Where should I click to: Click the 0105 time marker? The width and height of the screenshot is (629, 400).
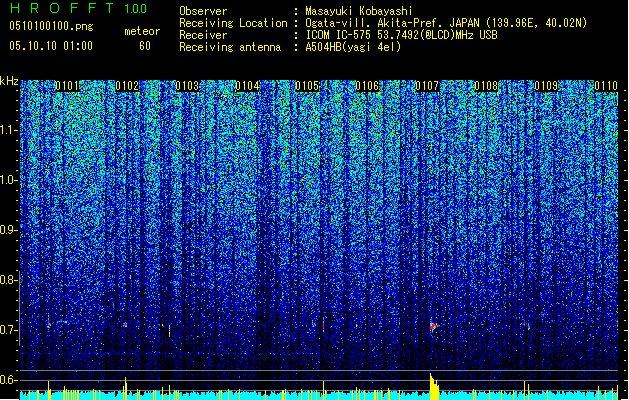pyautogui.click(x=307, y=86)
